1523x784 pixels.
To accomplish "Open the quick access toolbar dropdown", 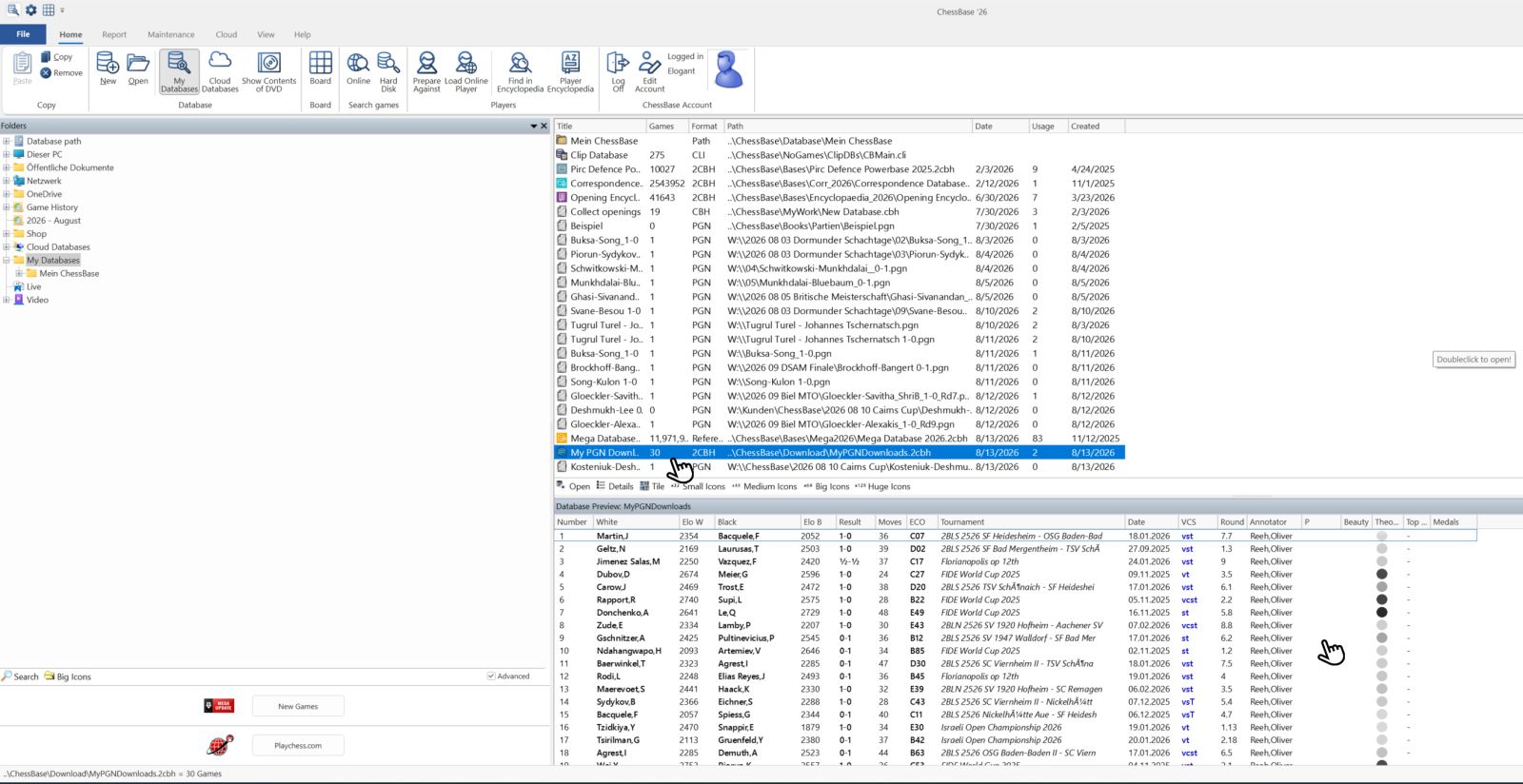I will [x=63, y=10].
